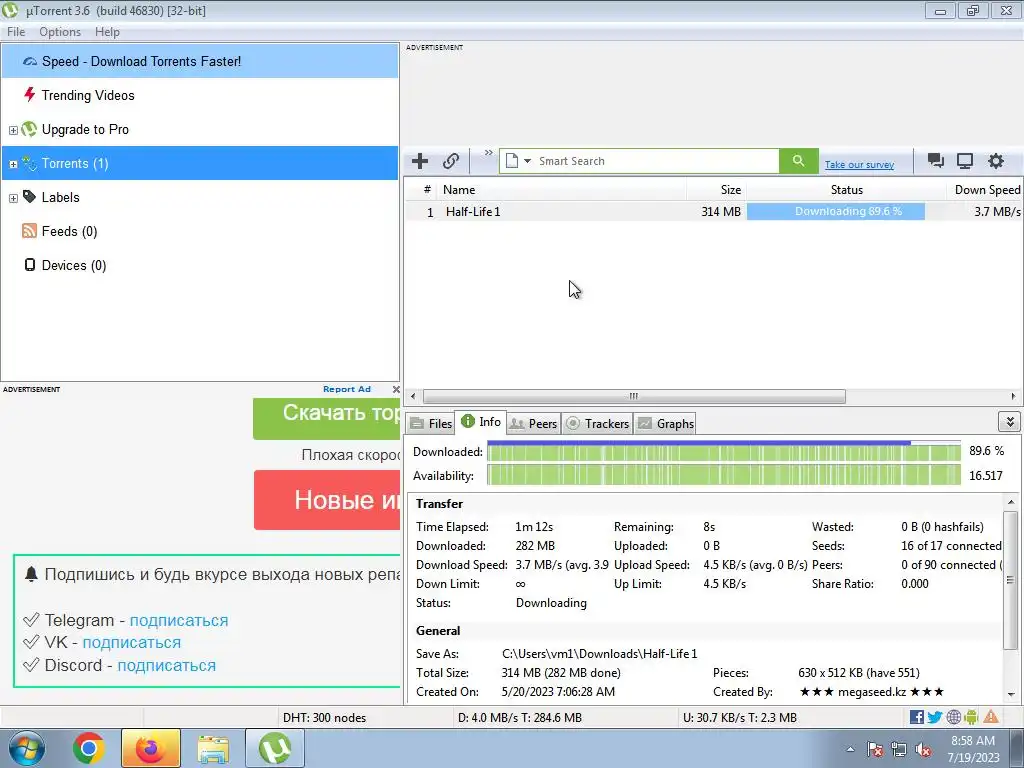Select Torrents (1) in sidebar
The height and width of the screenshot is (768, 1024).
[200, 163]
